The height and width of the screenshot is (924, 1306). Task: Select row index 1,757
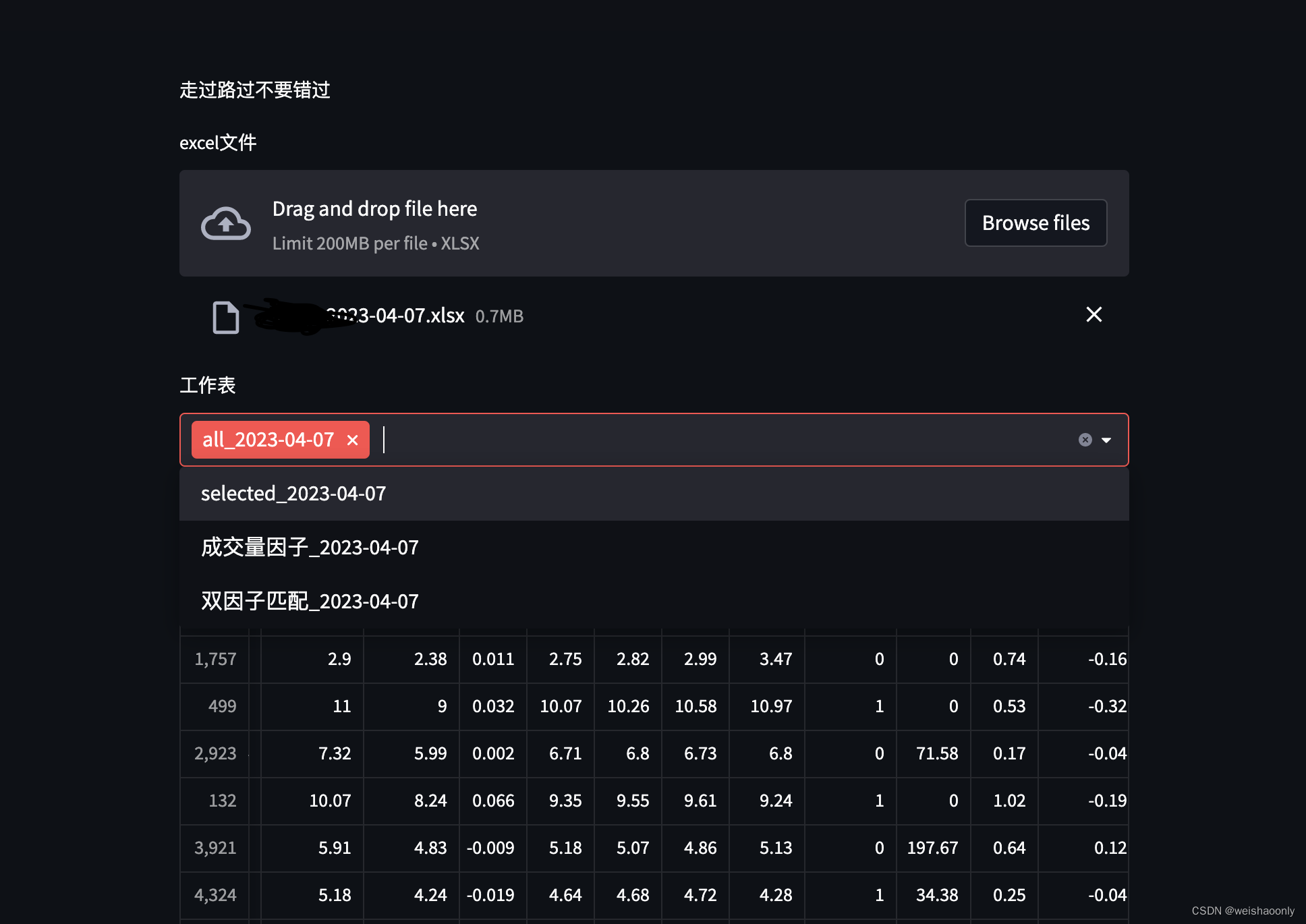(215, 659)
